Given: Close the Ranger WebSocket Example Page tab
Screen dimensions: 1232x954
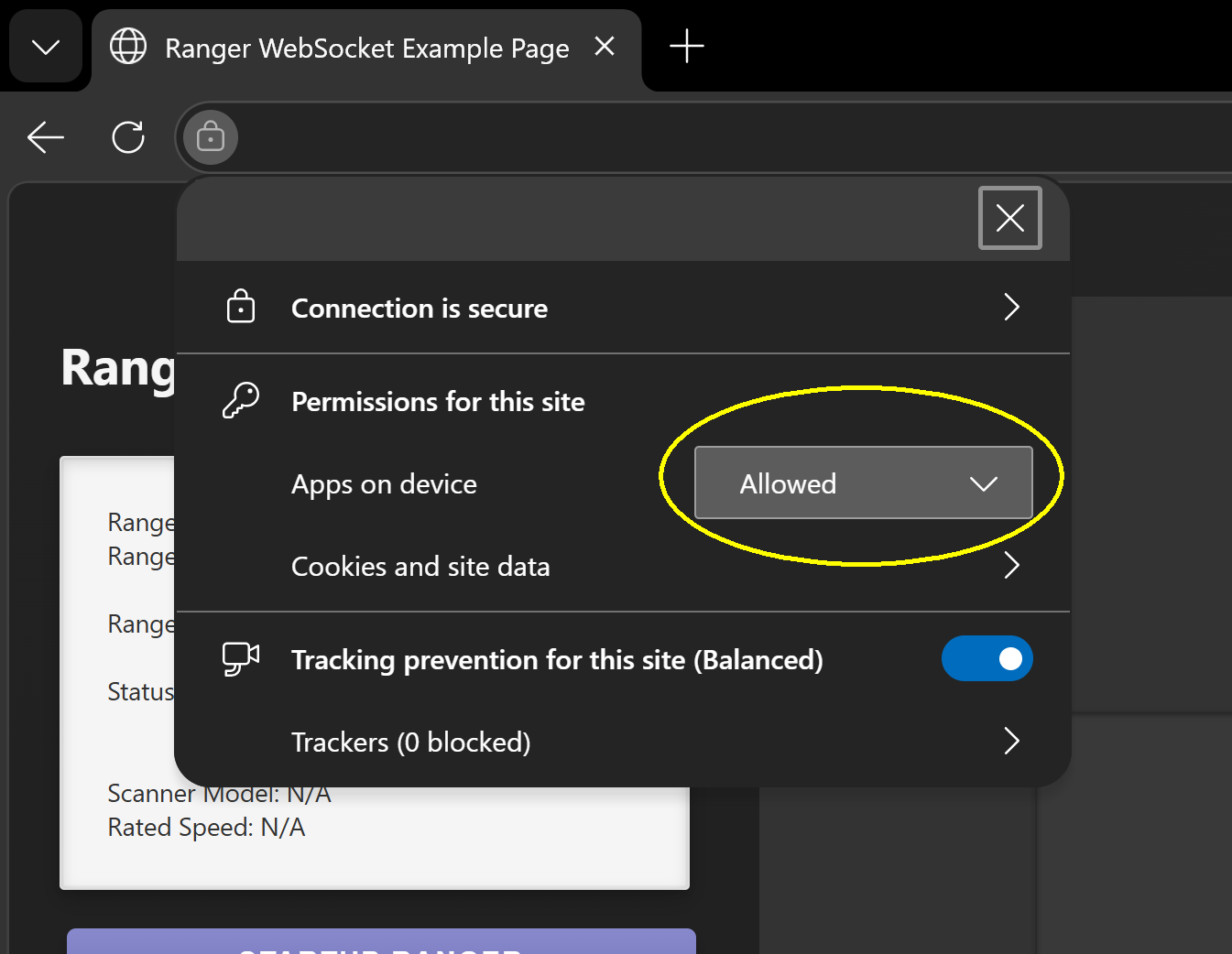Looking at the screenshot, I should (x=605, y=46).
